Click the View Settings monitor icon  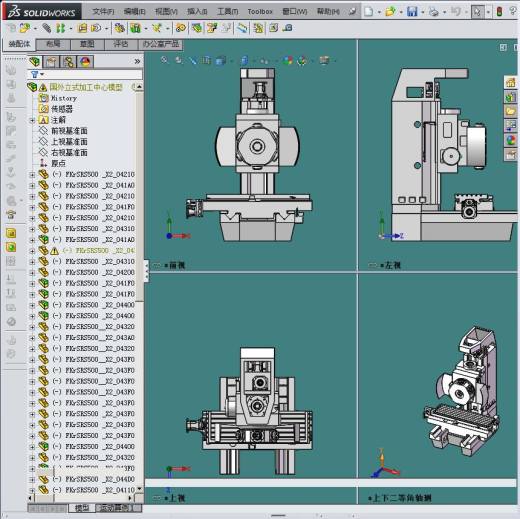[x=324, y=61]
